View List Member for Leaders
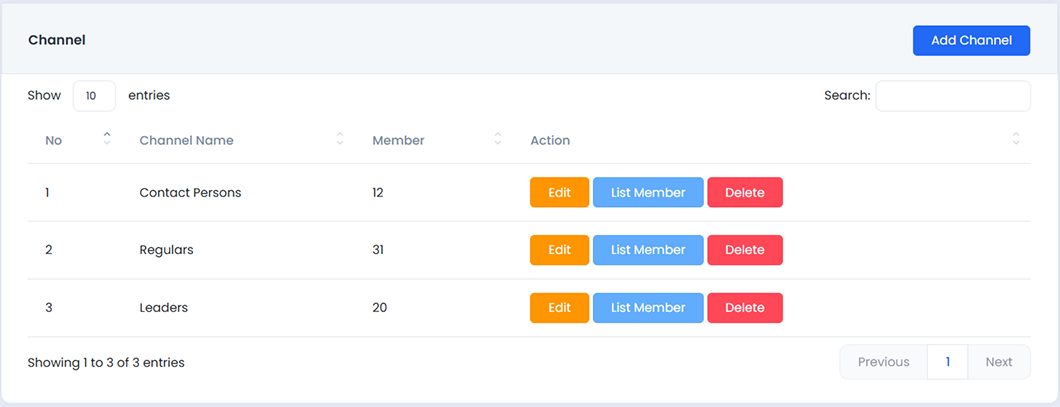The width and height of the screenshot is (1060, 407). [648, 308]
